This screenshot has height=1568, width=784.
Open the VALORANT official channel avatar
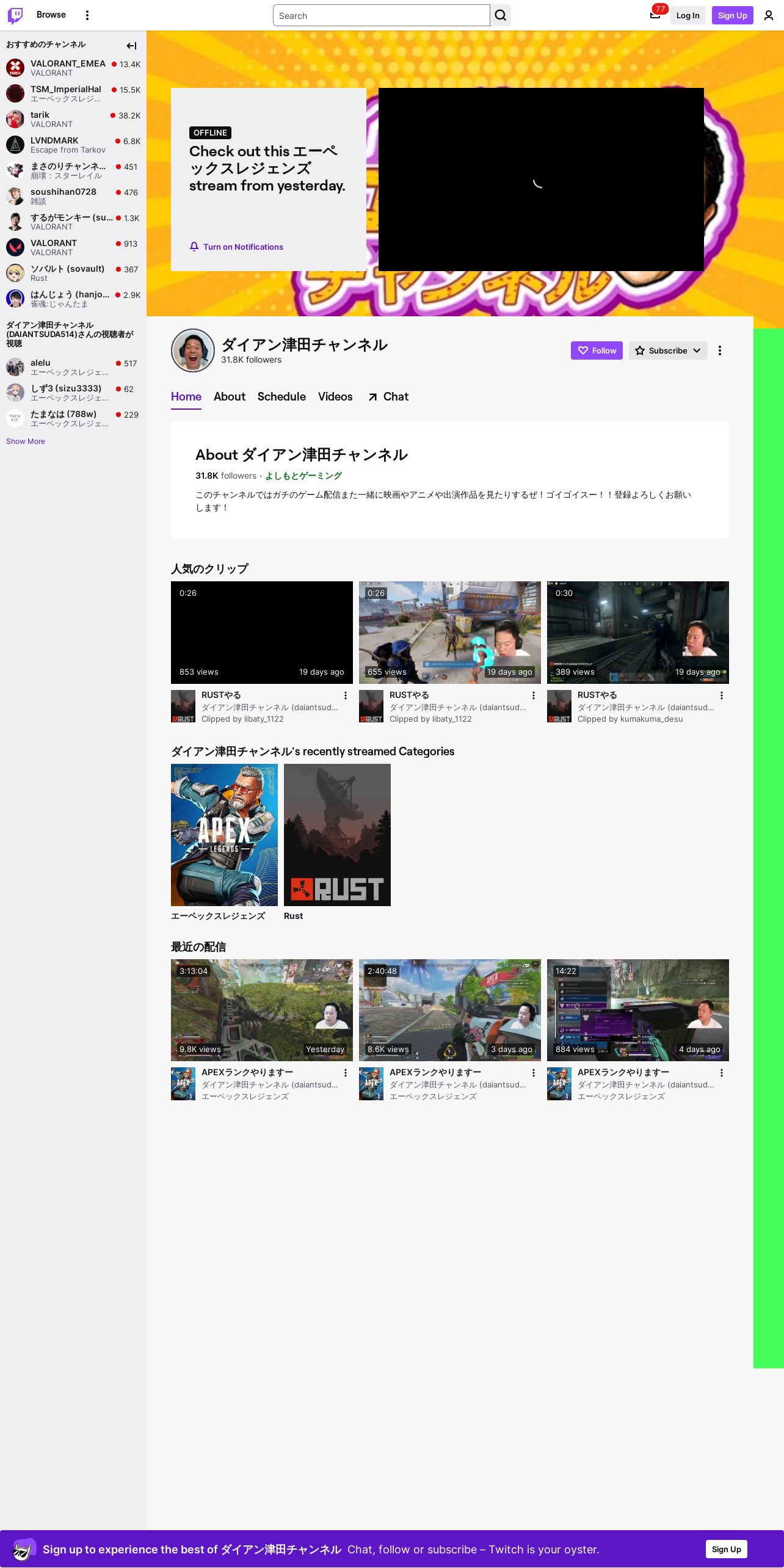pyautogui.click(x=15, y=247)
